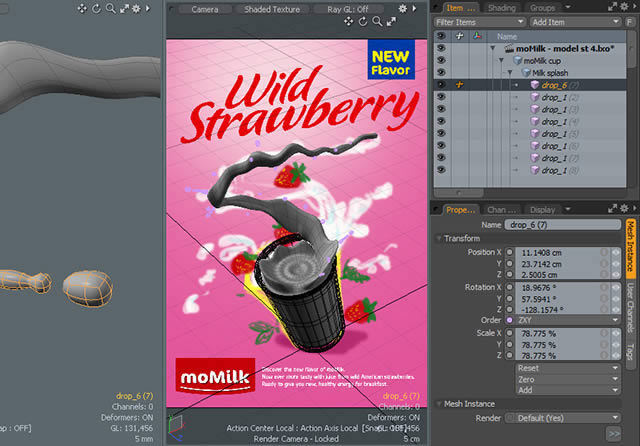This screenshot has height=446, width=640.
Task: Open the vertical Tags tab
Action: tap(631, 351)
